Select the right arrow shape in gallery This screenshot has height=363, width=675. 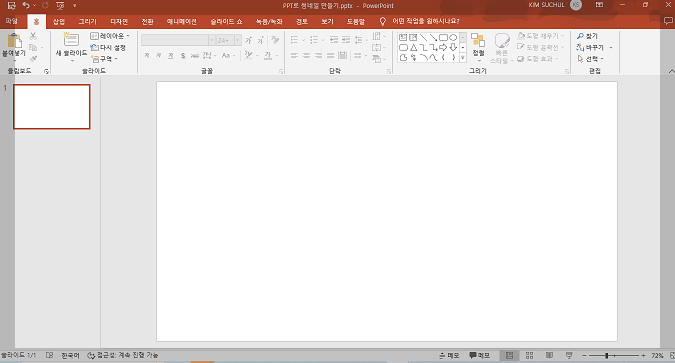click(x=443, y=47)
